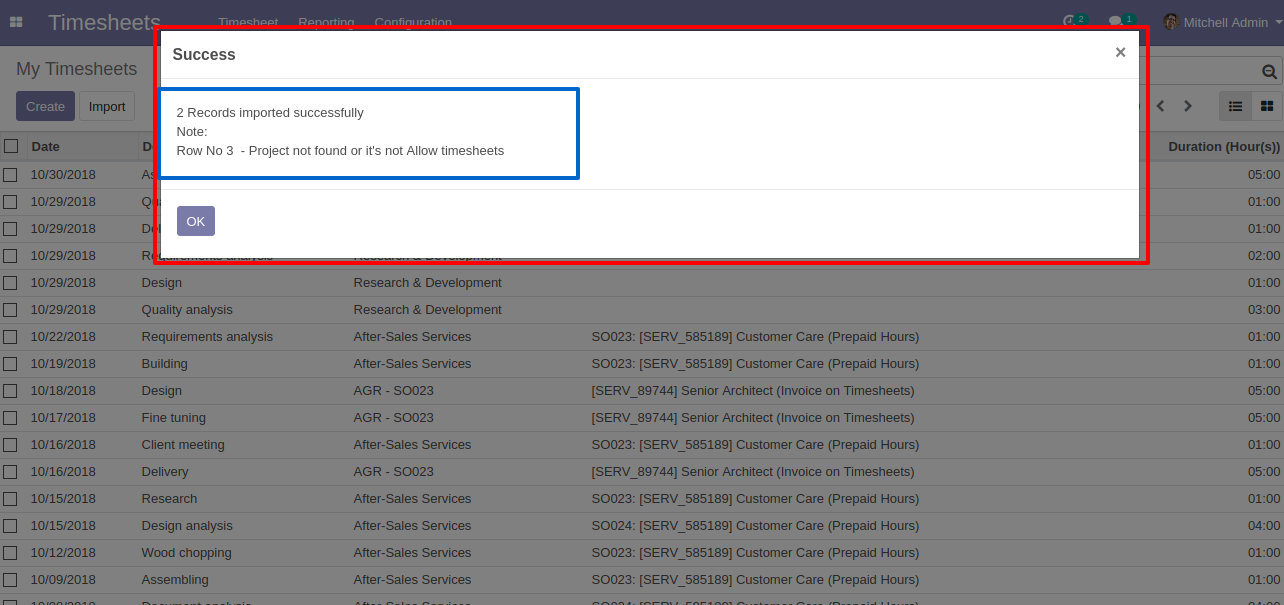This screenshot has height=605, width=1284.
Task: Select checkbox for 10/17/2018 Fine tuning row
Action: pyautogui.click(x=10, y=418)
